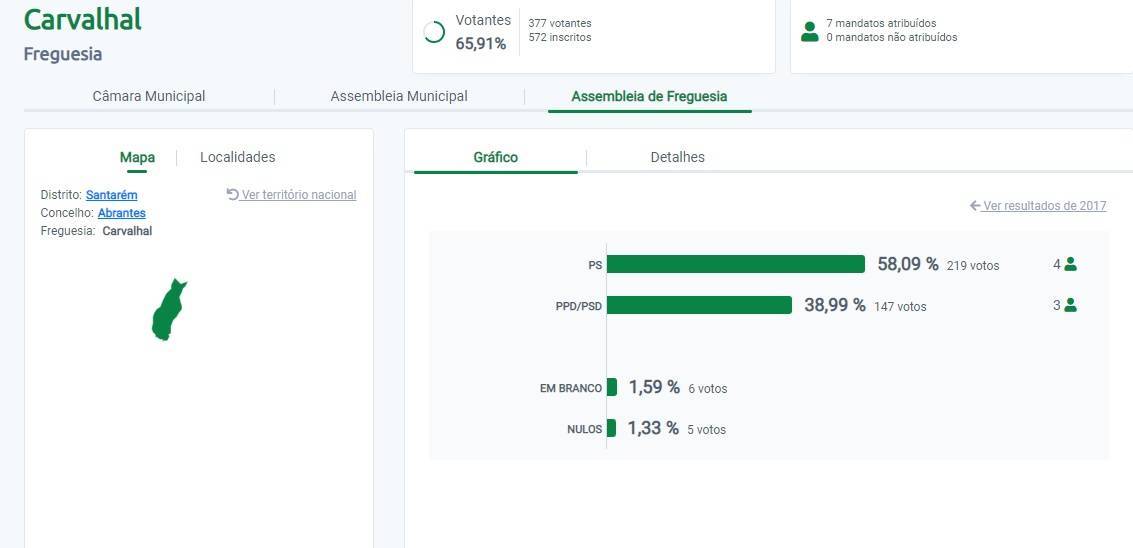Viewport: 1133px width, 548px height.
Task: Follow the Abrantes concelho link
Action: pyautogui.click(x=121, y=213)
